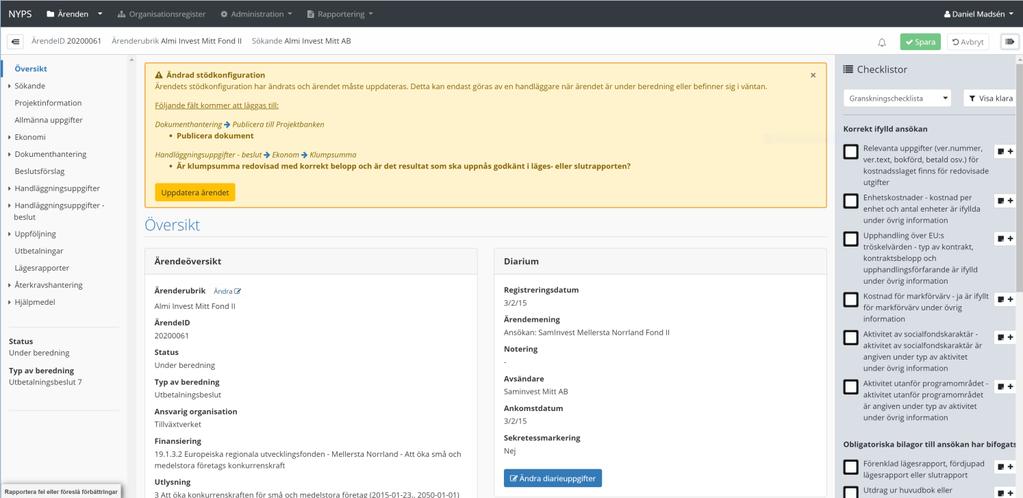The image size is (1023, 498).
Task: Click 'Tillväxtverket' Ansvarig organisation value
Action: (x=177, y=424)
